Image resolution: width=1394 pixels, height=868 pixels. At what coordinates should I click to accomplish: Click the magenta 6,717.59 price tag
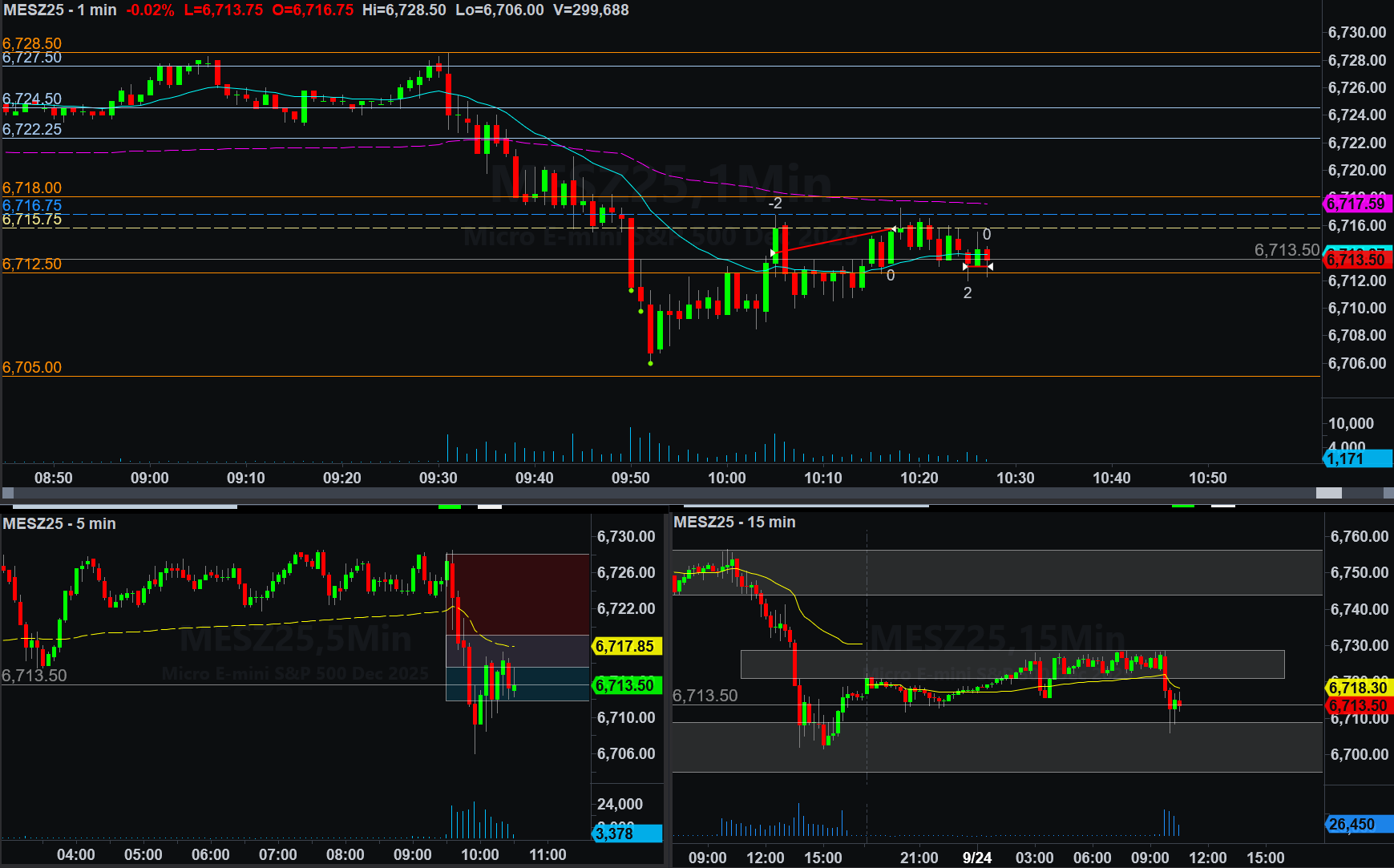[1356, 204]
